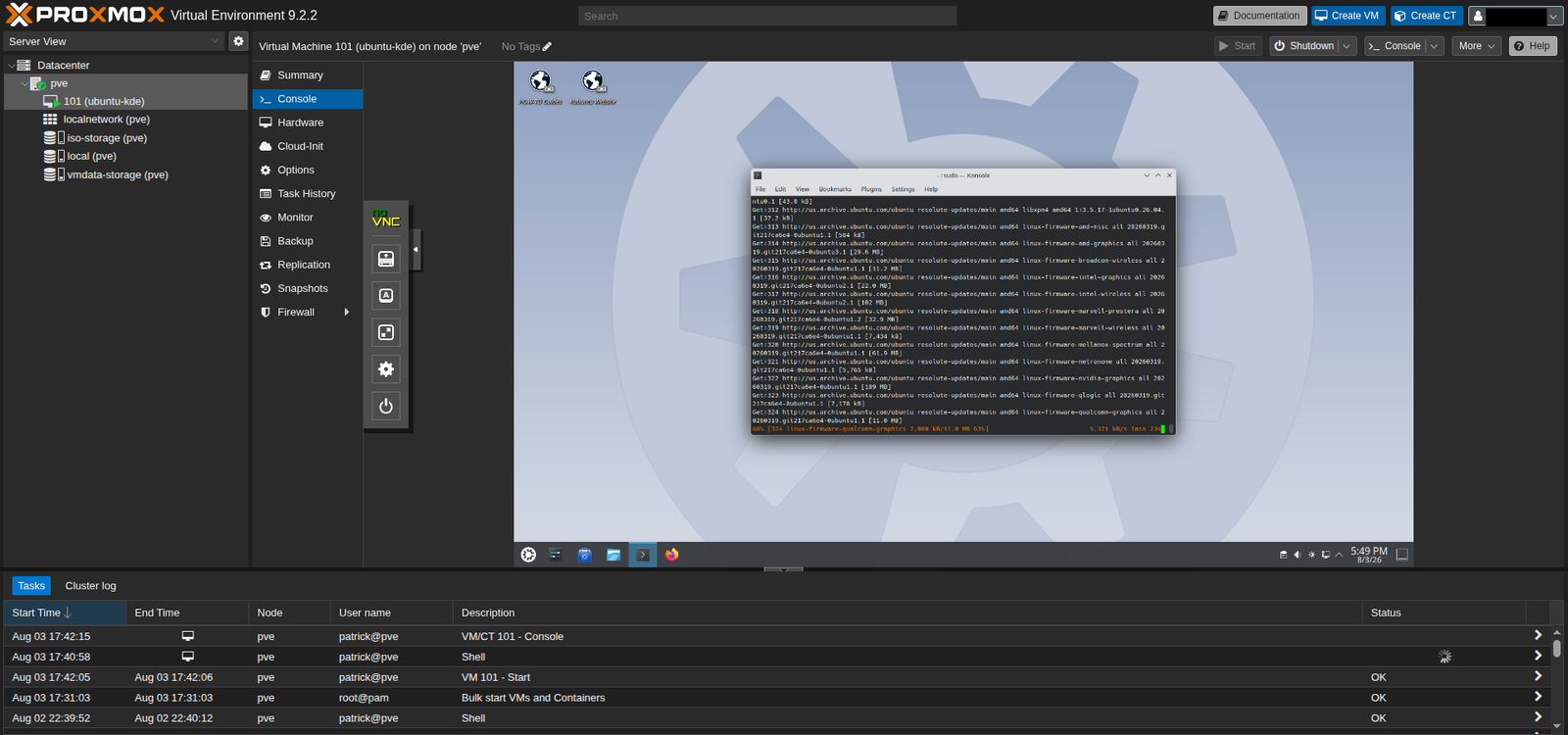Launch Discover software center from taskbar
Screen dimensions: 1568x735
pos(585,555)
